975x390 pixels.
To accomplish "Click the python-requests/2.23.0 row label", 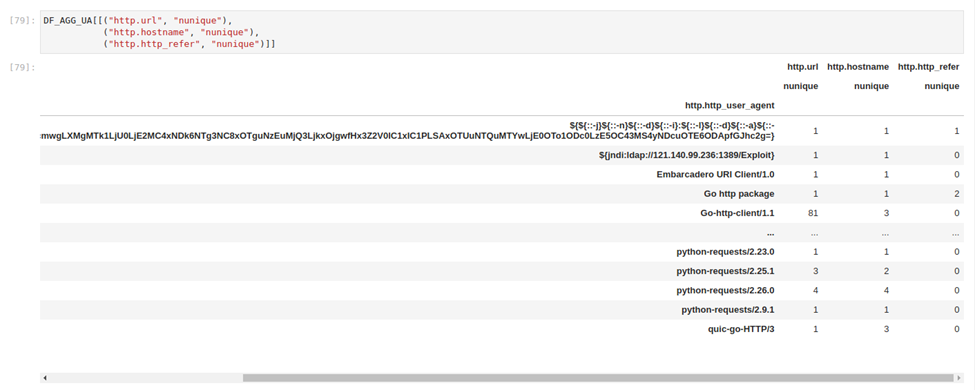I will pos(725,252).
